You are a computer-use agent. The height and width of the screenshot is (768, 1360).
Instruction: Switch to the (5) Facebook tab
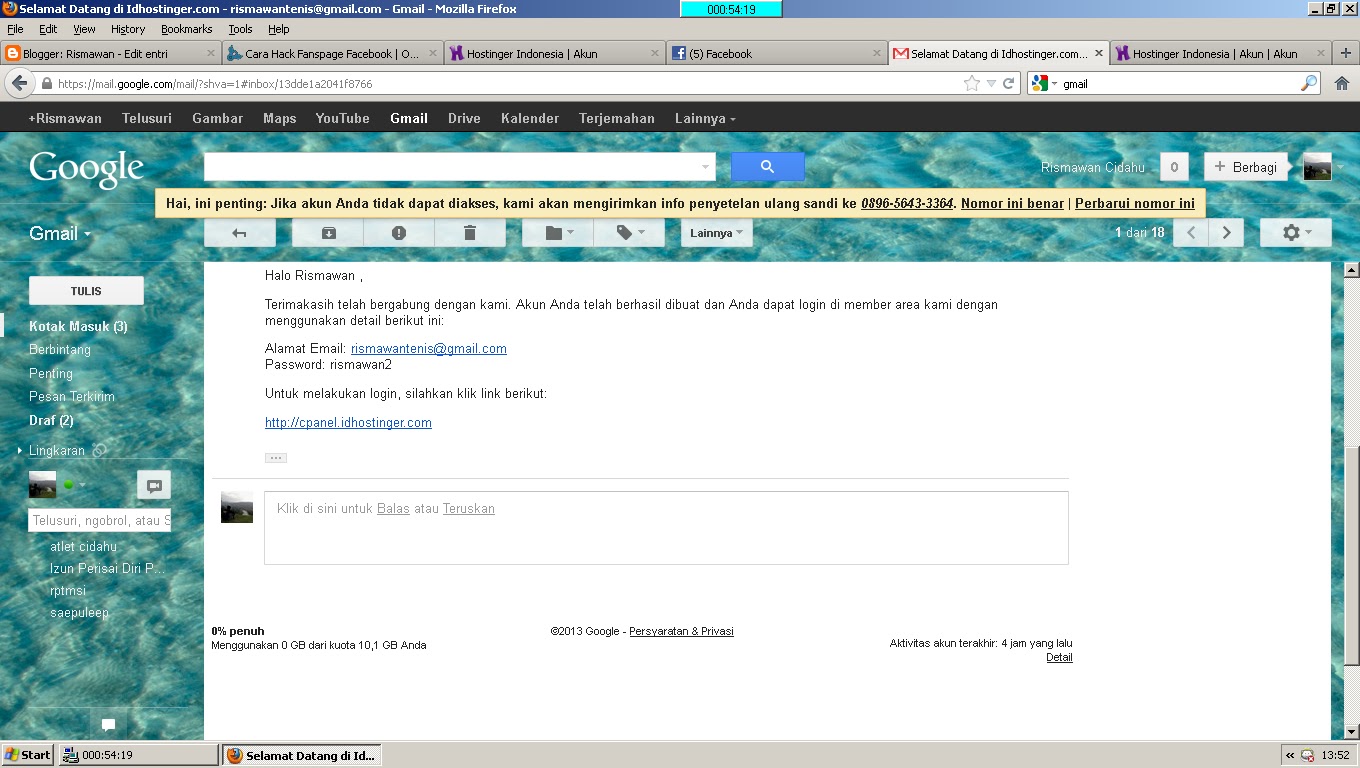click(x=776, y=54)
